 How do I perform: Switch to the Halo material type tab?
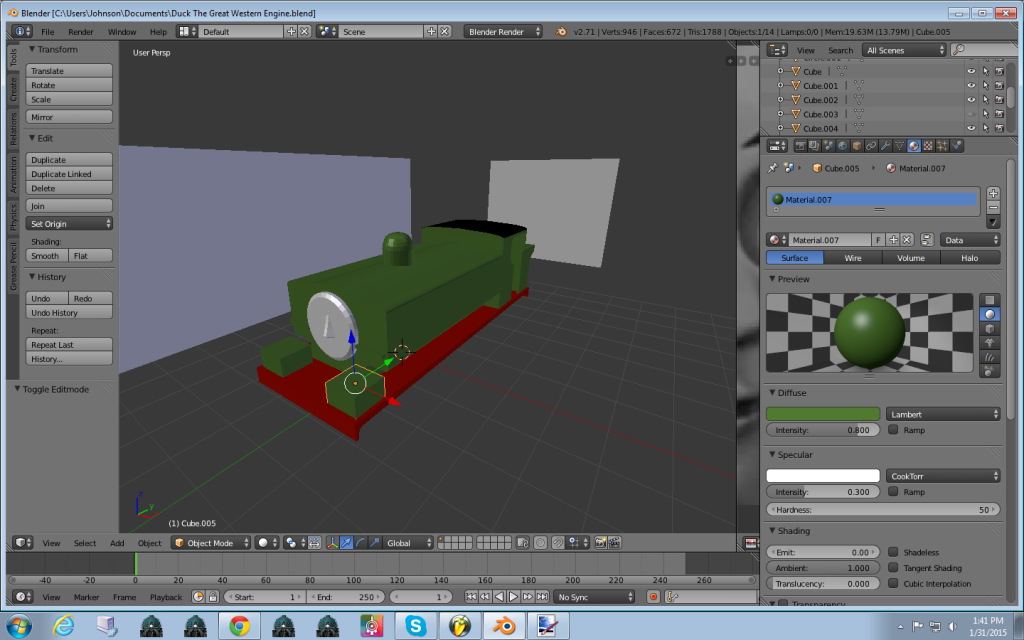pyautogui.click(x=970, y=258)
